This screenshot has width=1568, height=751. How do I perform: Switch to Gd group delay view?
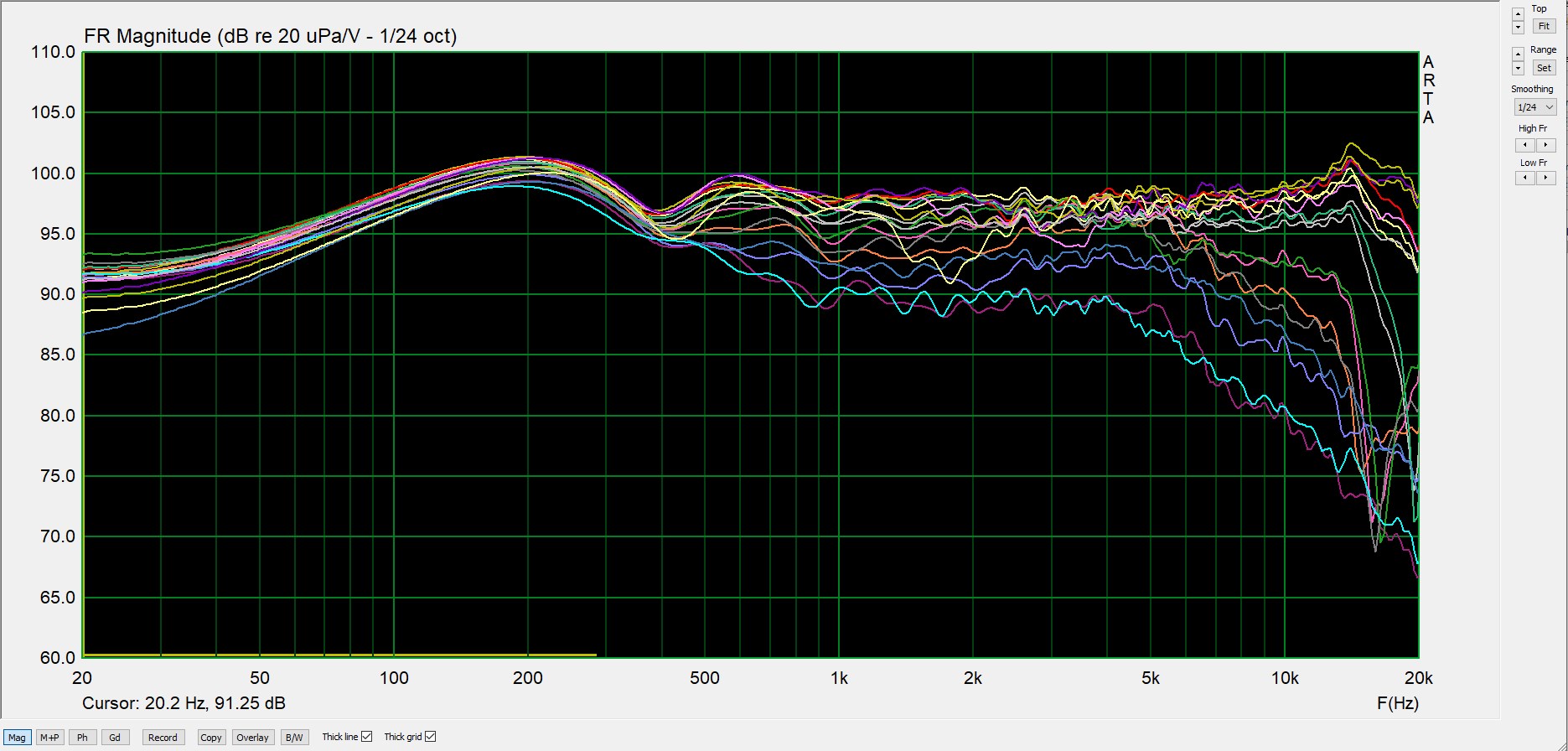(x=115, y=738)
